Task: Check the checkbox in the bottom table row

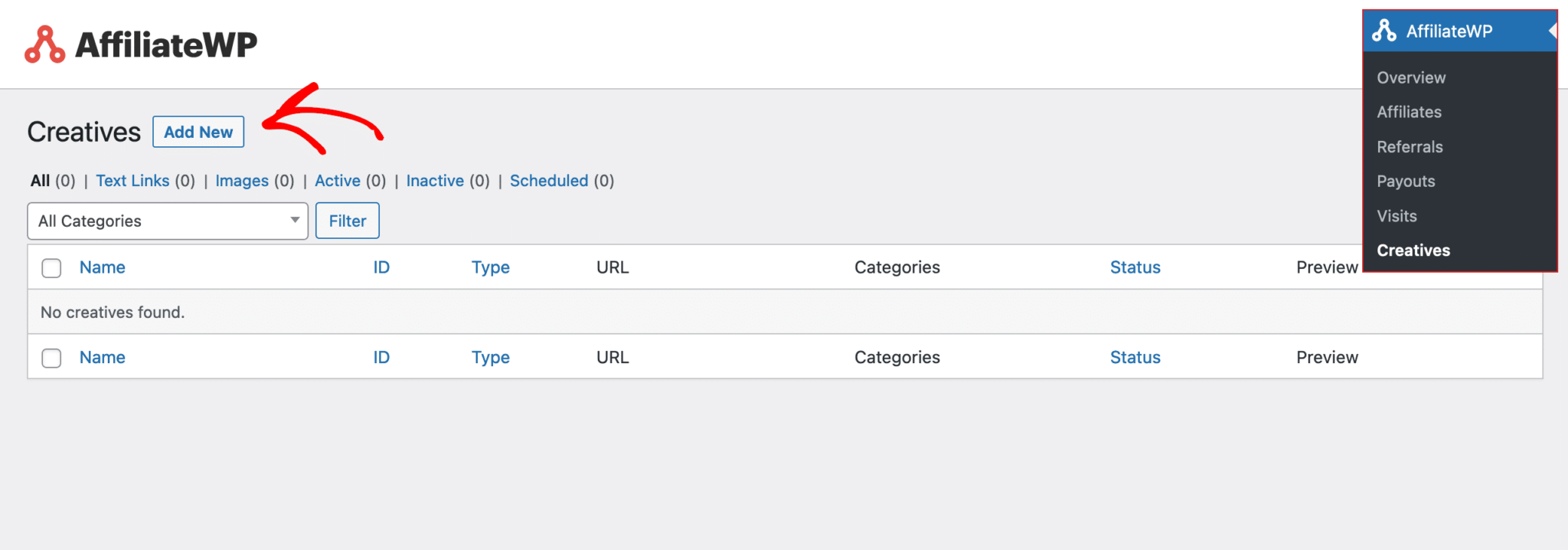Action: tap(51, 357)
